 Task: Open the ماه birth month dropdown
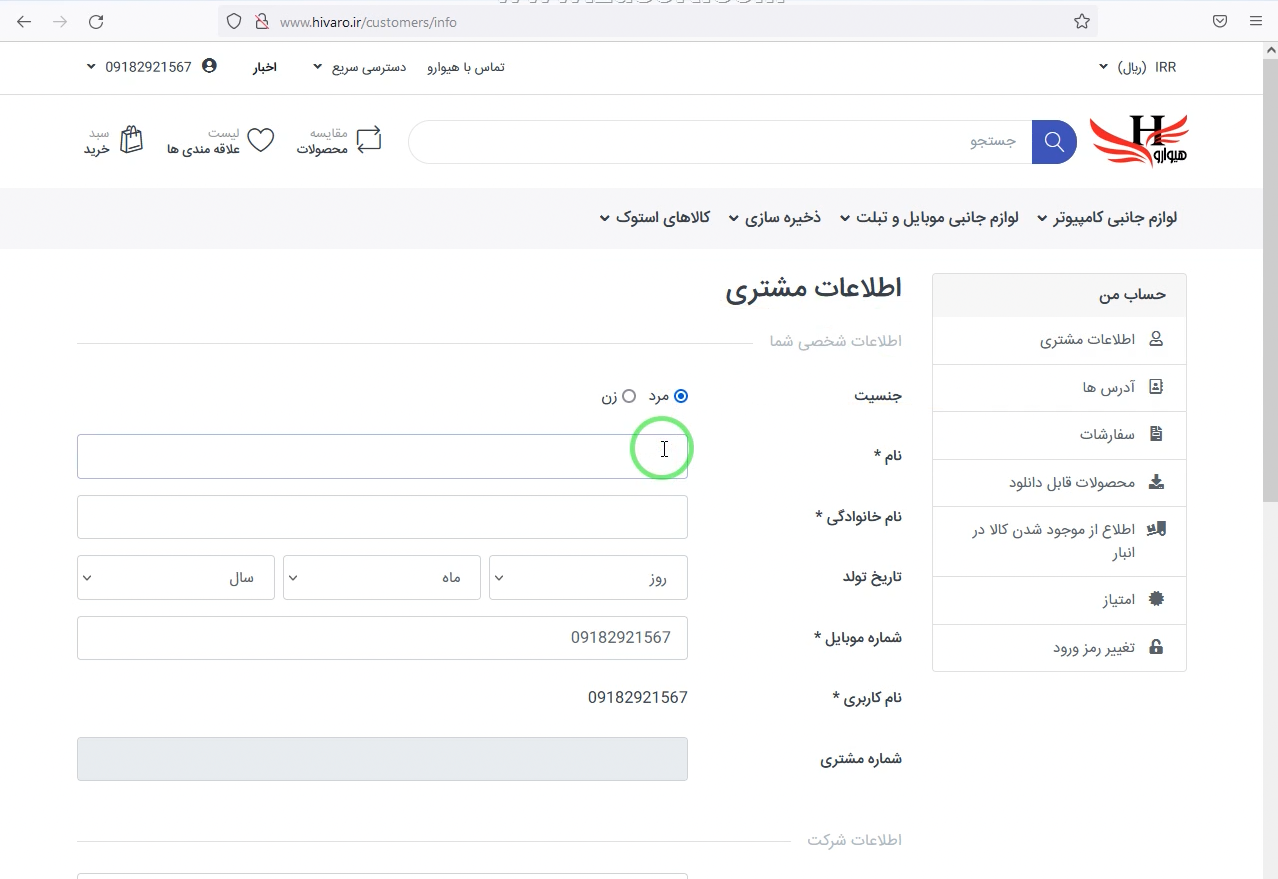pyautogui.click(x=381, y=578)
